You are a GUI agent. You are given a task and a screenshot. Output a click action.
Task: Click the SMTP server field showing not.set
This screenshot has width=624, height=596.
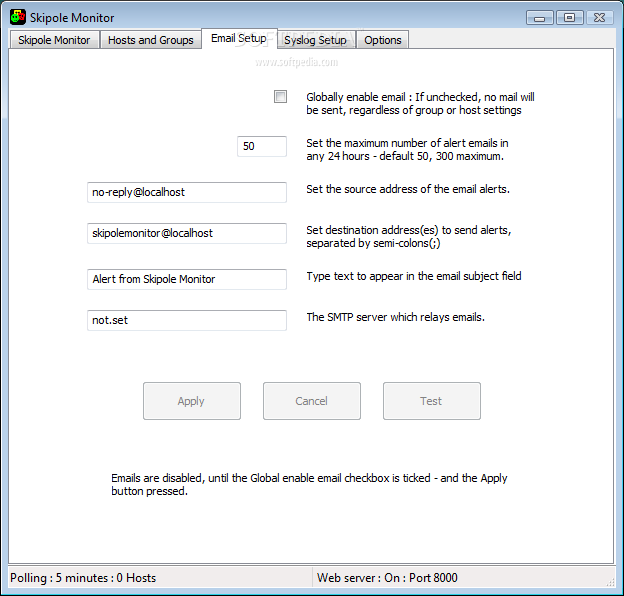(x=187, y=320)
